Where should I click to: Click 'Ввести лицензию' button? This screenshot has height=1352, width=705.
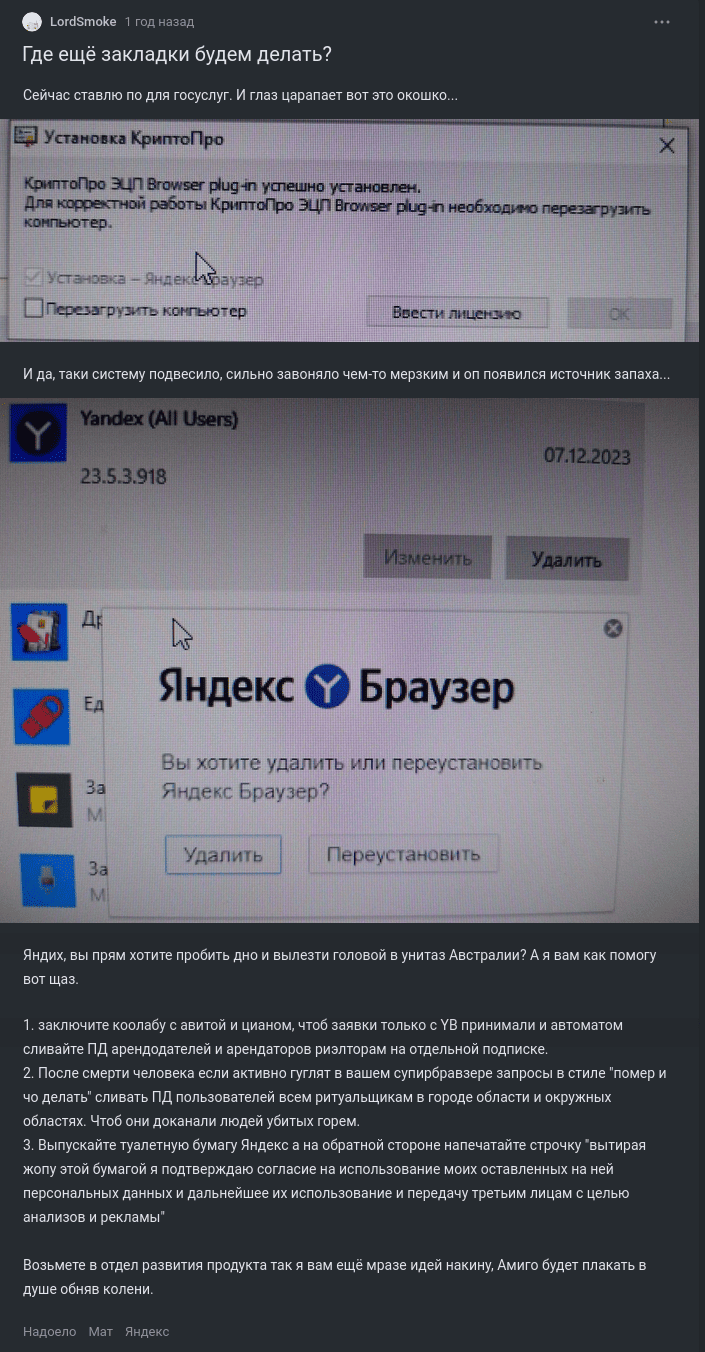pos(457,313)
